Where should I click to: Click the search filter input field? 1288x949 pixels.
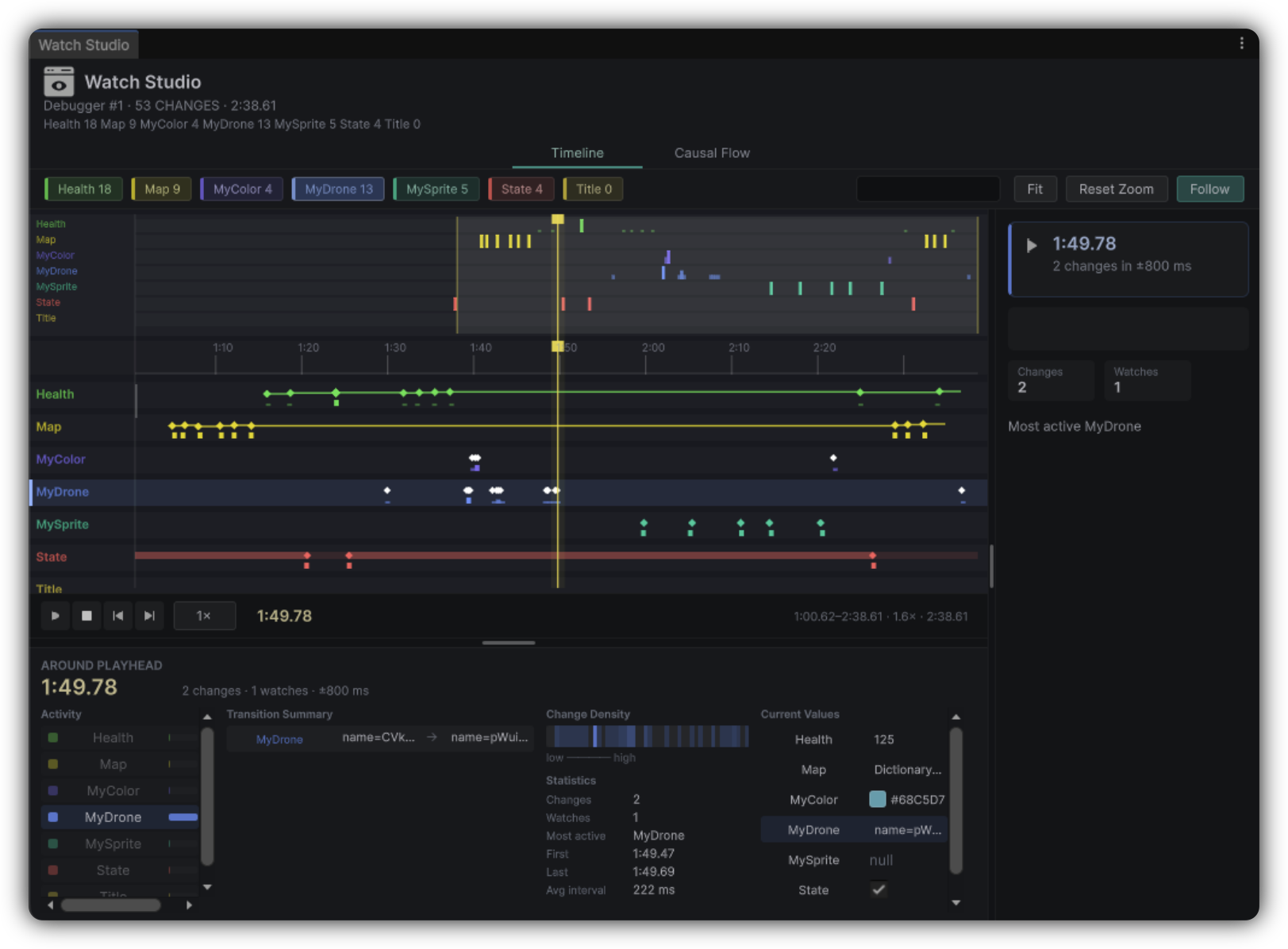coord(928,189)
